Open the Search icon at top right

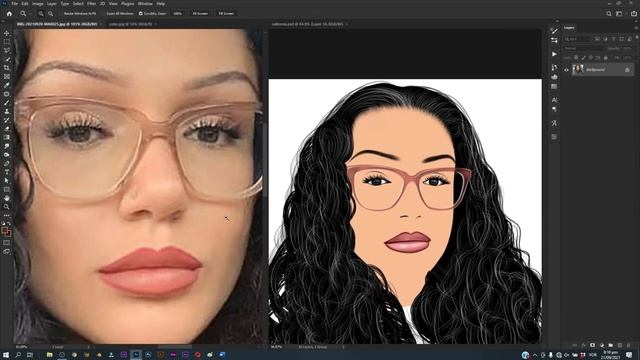[x=609, y=13]
